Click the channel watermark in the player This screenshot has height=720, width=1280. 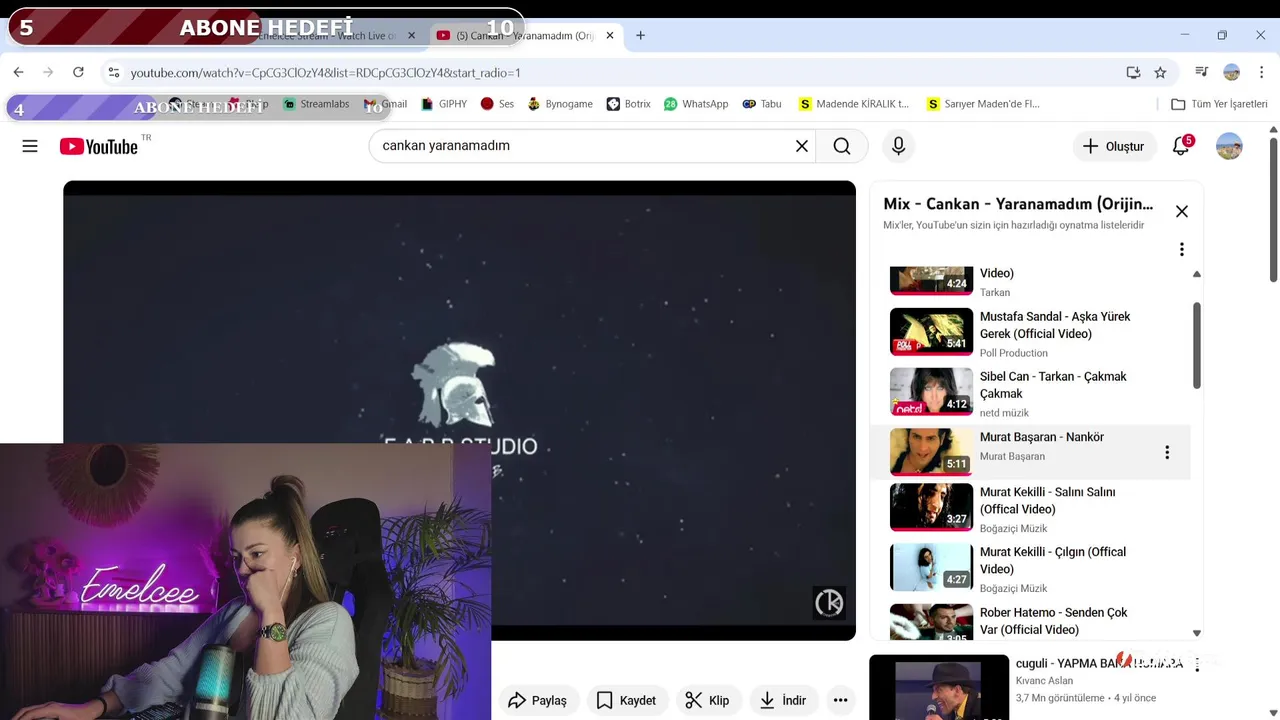click(829, 603)
